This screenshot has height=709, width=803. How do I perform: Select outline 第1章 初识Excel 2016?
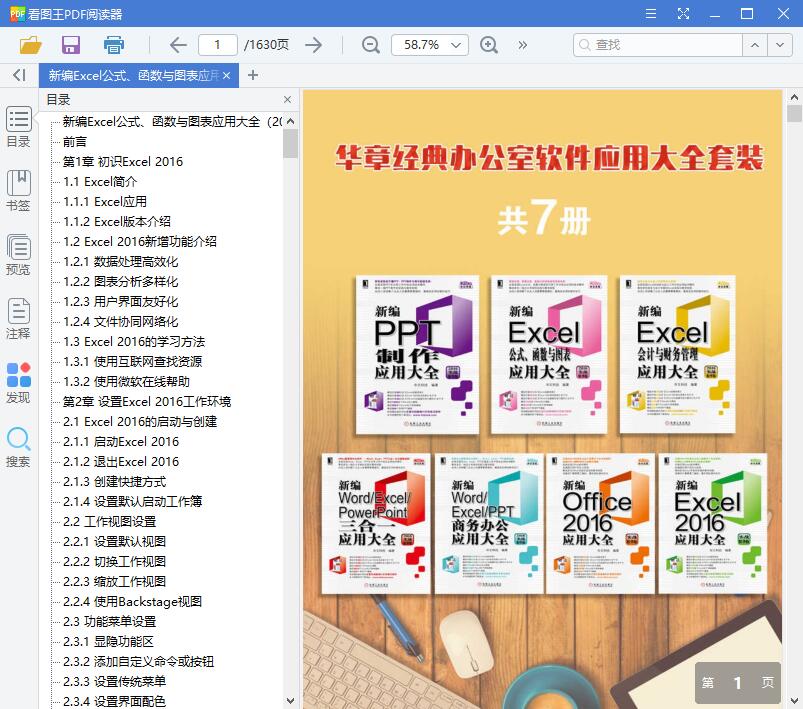pos(122,161)
